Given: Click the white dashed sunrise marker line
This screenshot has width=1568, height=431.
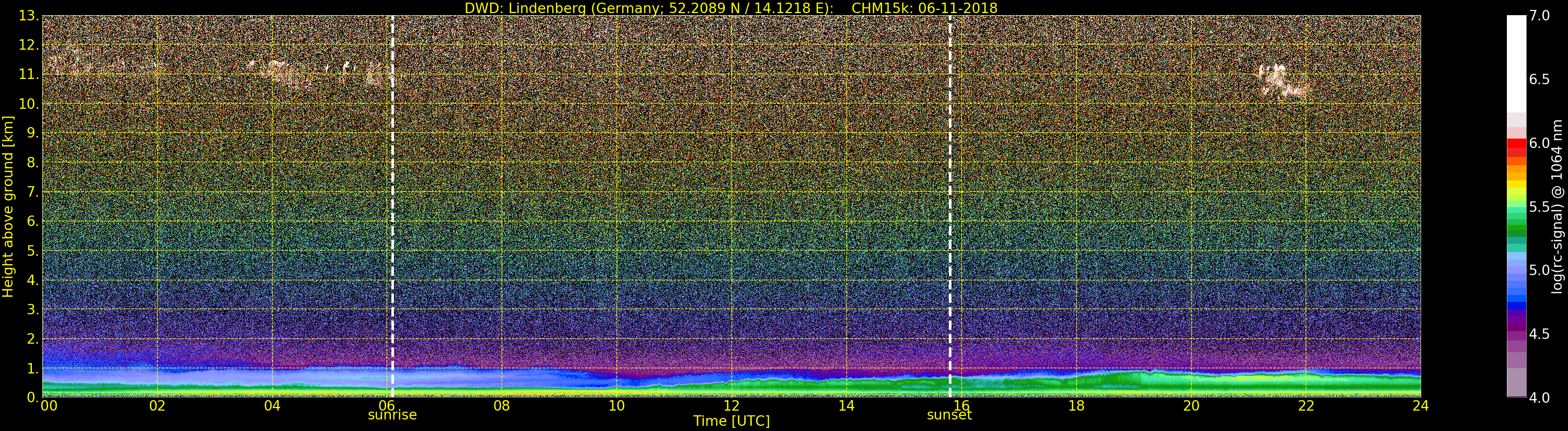Looking at the screenshot, I should pyautogui.click(x=392, y=206).
